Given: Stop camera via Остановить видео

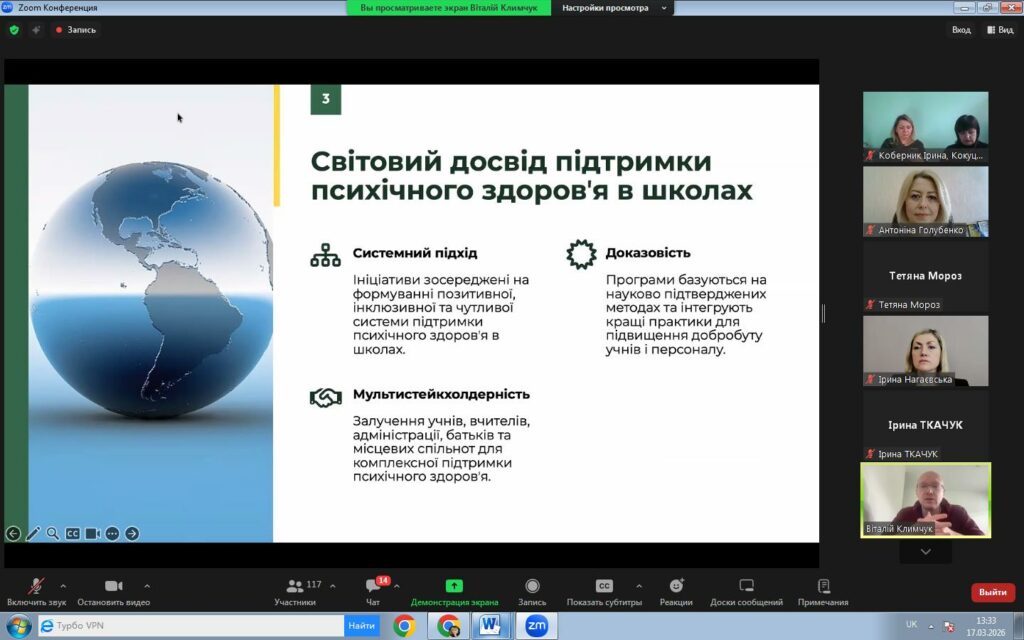Looking at the screenshot, I should point(113,590).
